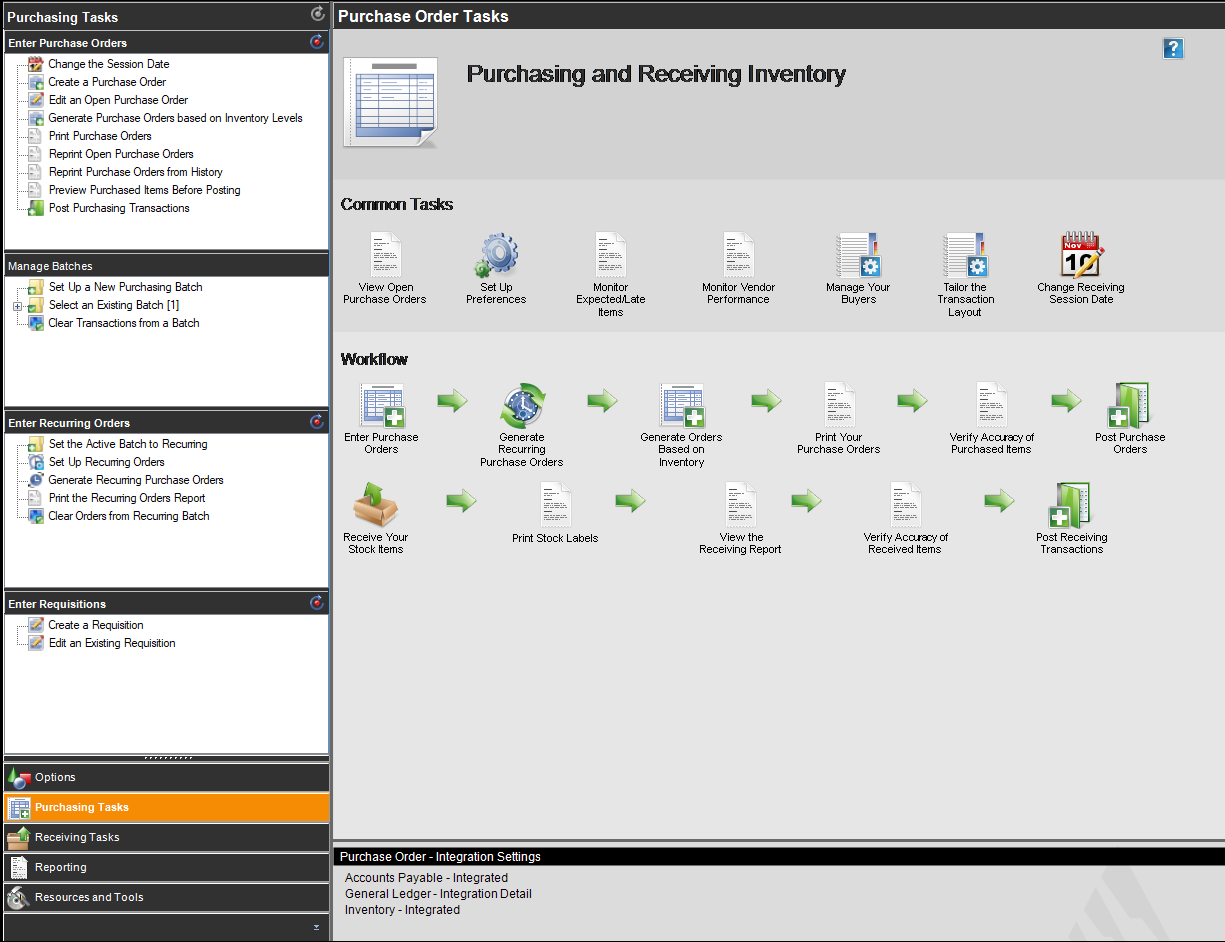Select Clear Transactions from a Batch
The image size is (1225, 942).
click(x=124, y=323)
